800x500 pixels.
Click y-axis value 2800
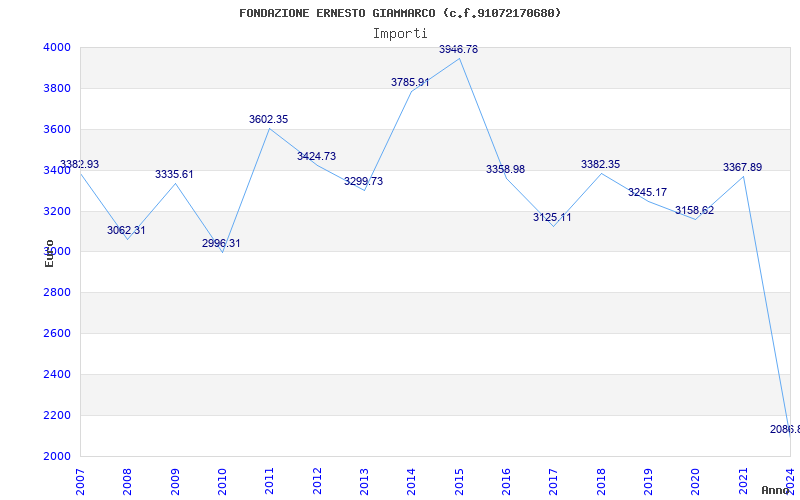(x=58, y=292)
